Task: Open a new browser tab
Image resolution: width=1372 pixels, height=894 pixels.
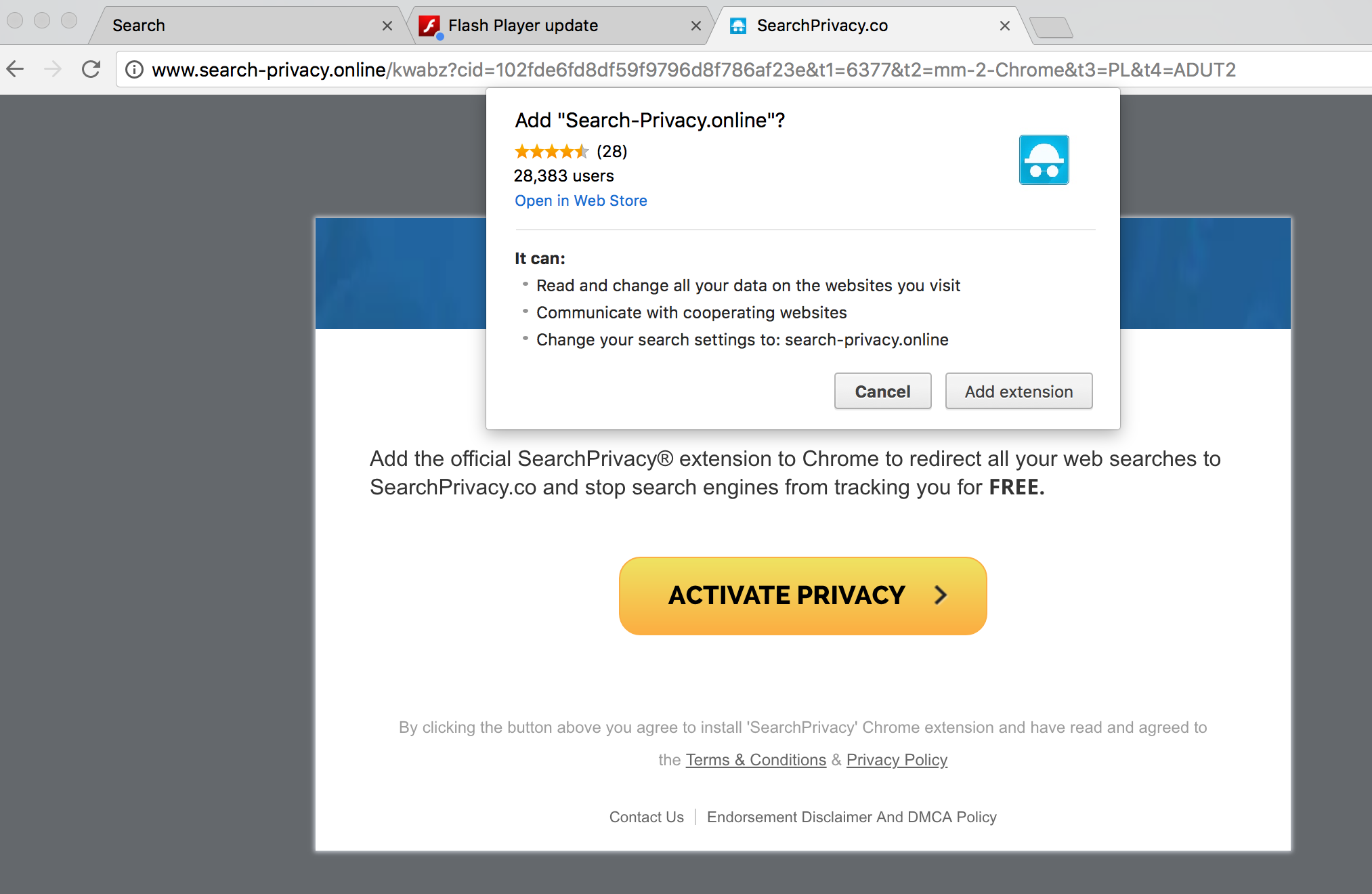Action: click(x=1050, y=28)
